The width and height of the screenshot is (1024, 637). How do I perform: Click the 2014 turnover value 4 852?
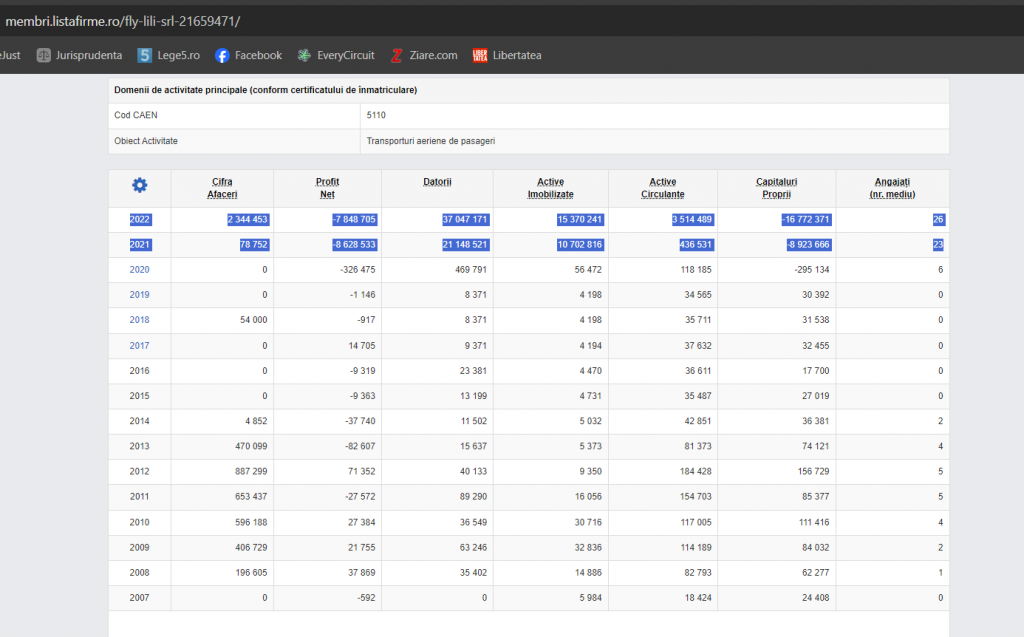click(x=256, y=421)
